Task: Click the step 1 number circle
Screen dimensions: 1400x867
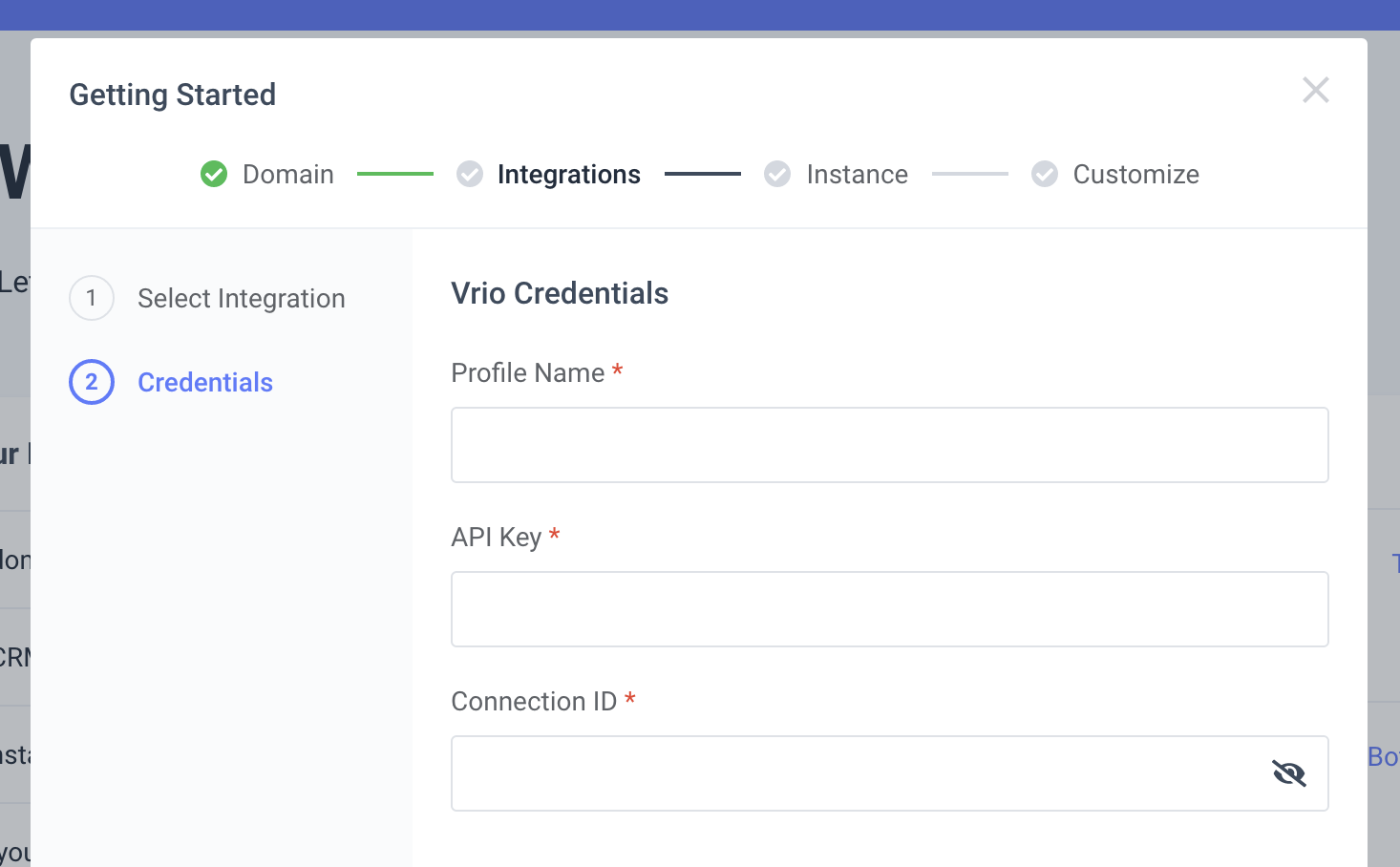Action: tap(92, 298)
